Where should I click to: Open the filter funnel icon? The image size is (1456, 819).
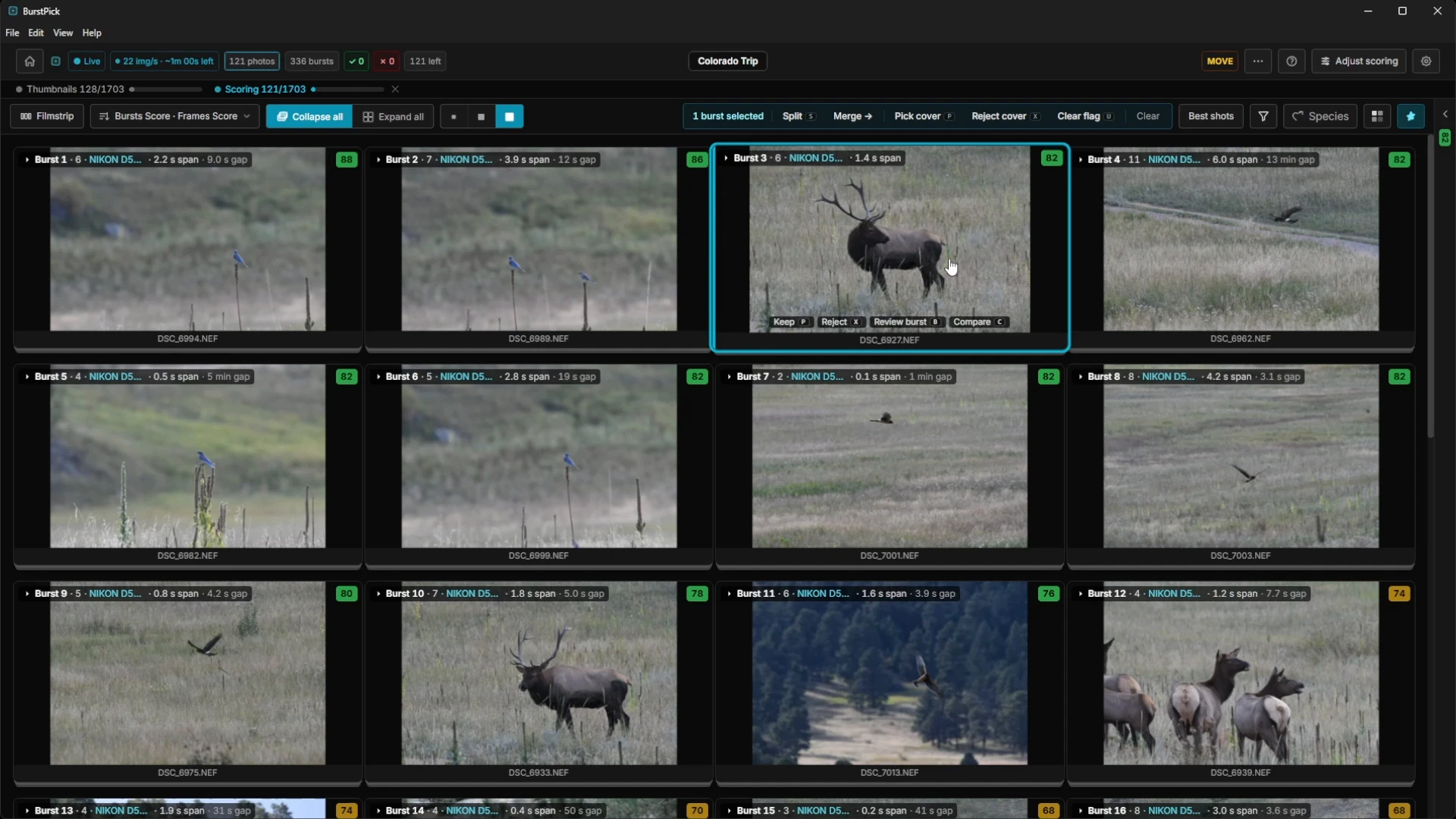point(1263,116)
